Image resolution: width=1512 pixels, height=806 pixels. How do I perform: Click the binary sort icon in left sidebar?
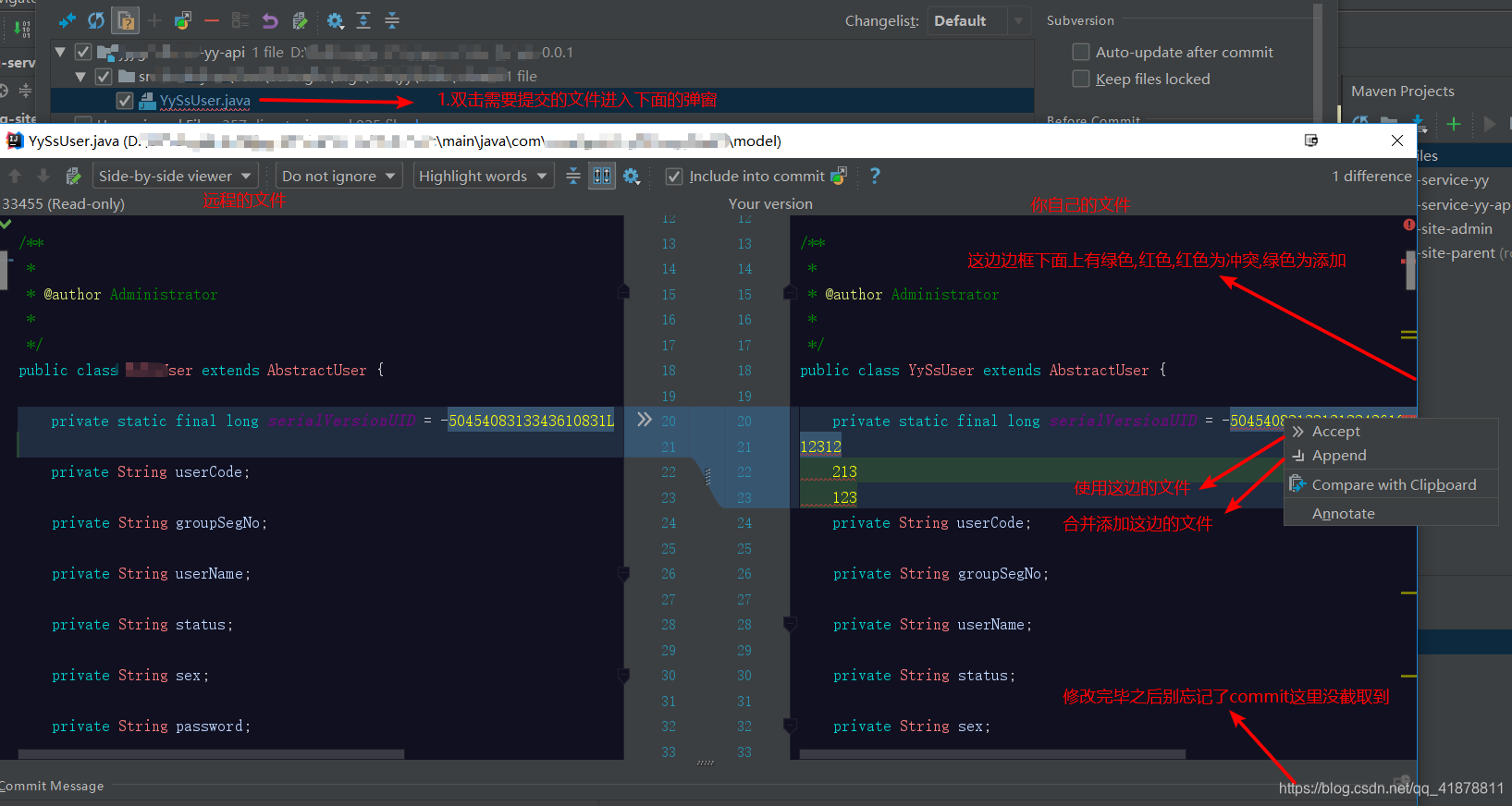(22, 28)
